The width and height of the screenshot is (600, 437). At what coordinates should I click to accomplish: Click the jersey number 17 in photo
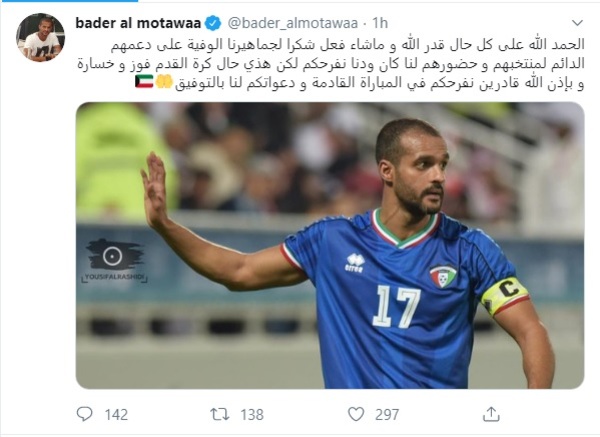396,307
